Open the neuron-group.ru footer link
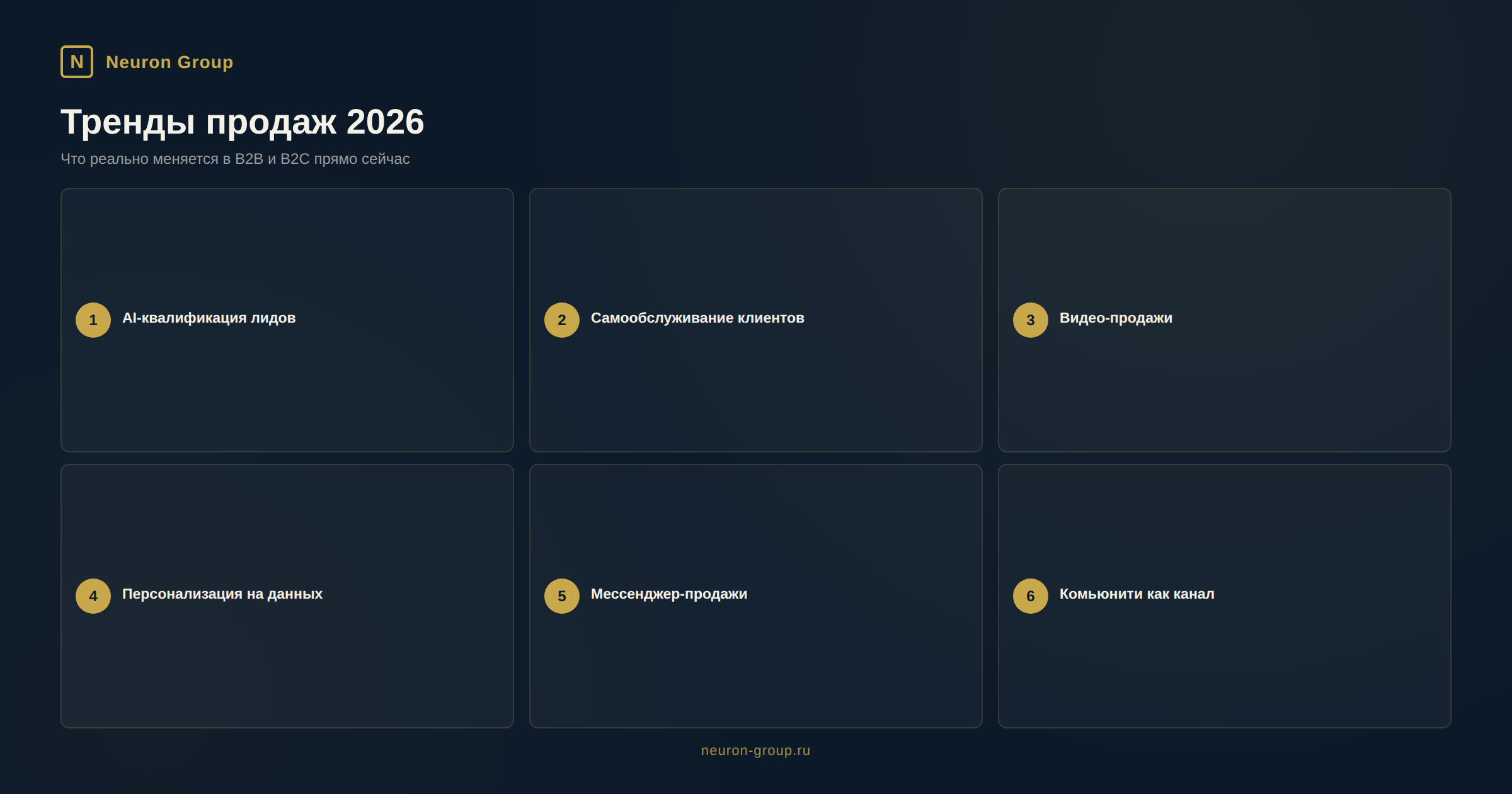 pyautogui.click(x=756, y=751)
